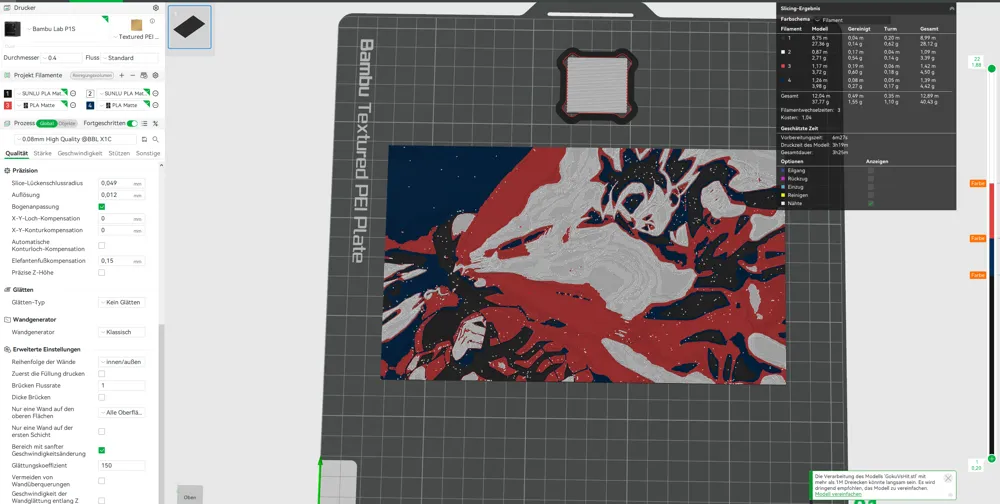Image resolution: width=1000 pixels, height=504 pixels.
Task: Click the AMS filament sync icon
Action: [143, 75]
